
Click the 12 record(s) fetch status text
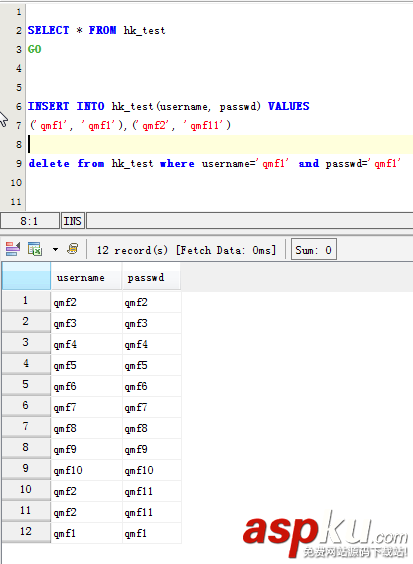coord(186,250)
